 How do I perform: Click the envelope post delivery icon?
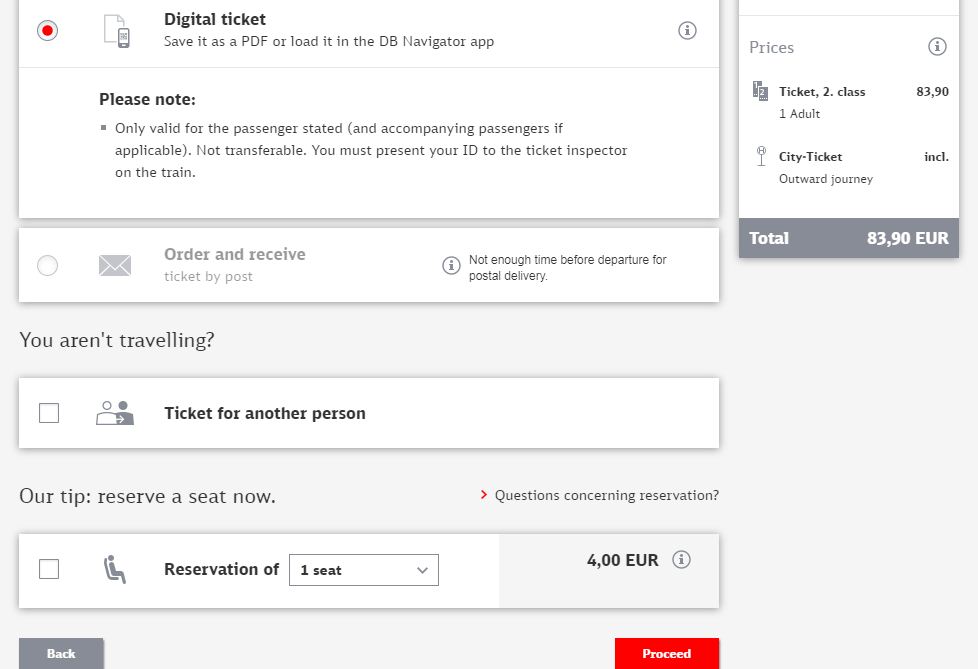pyautogui.click(x=115, y=265)
